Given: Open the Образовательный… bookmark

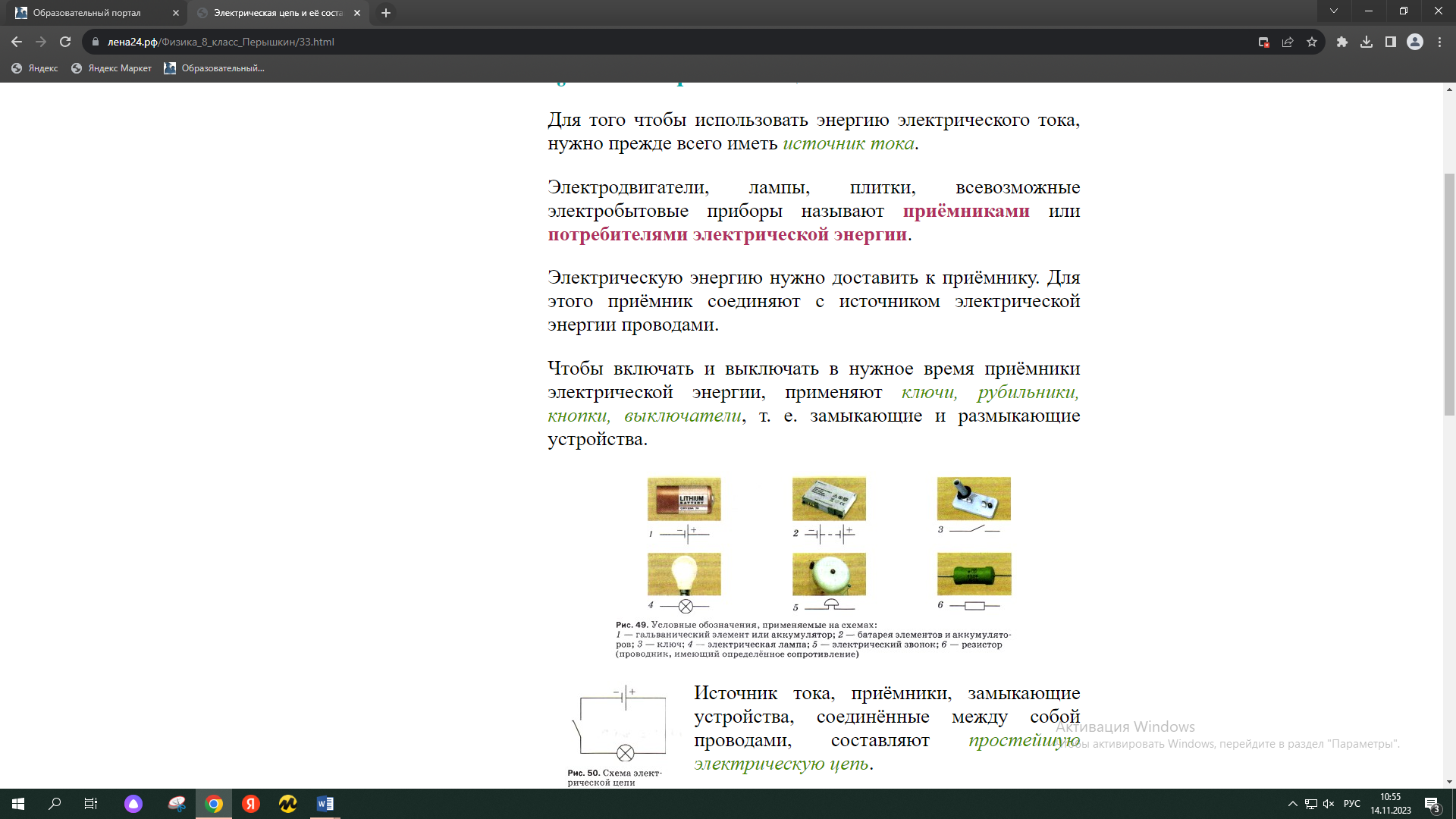Looking at the screenshot, I should [215, 68].
